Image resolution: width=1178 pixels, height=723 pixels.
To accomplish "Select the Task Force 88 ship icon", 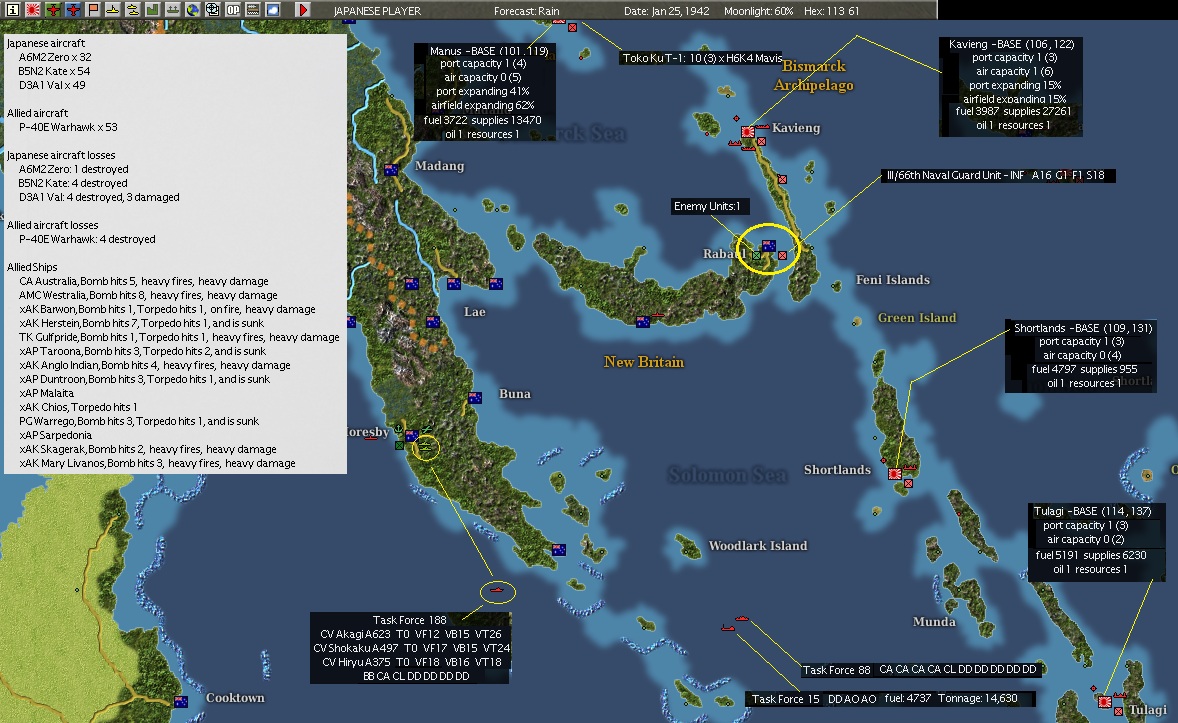I will click(742, 619).
